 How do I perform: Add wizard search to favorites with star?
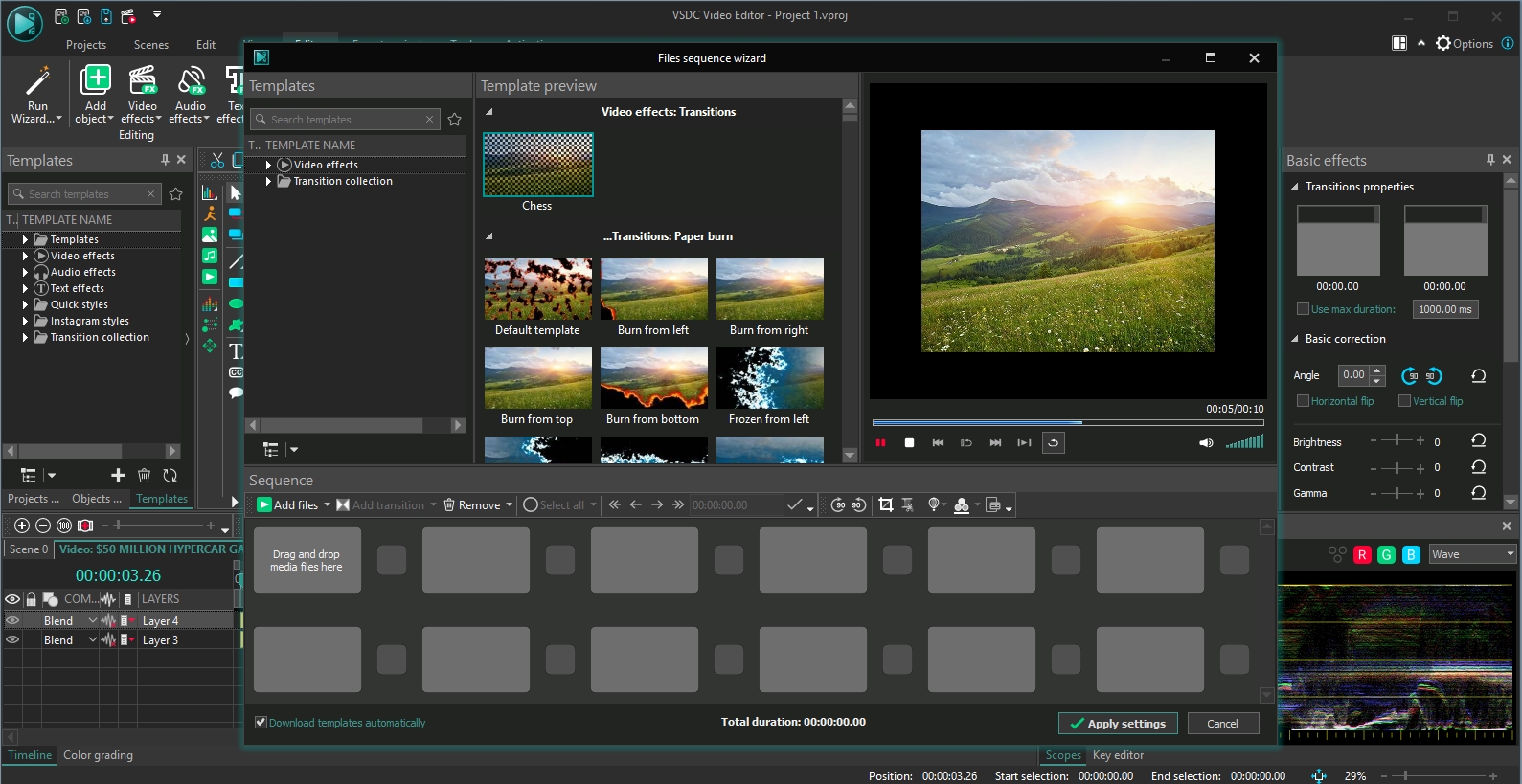coord(455,120)
